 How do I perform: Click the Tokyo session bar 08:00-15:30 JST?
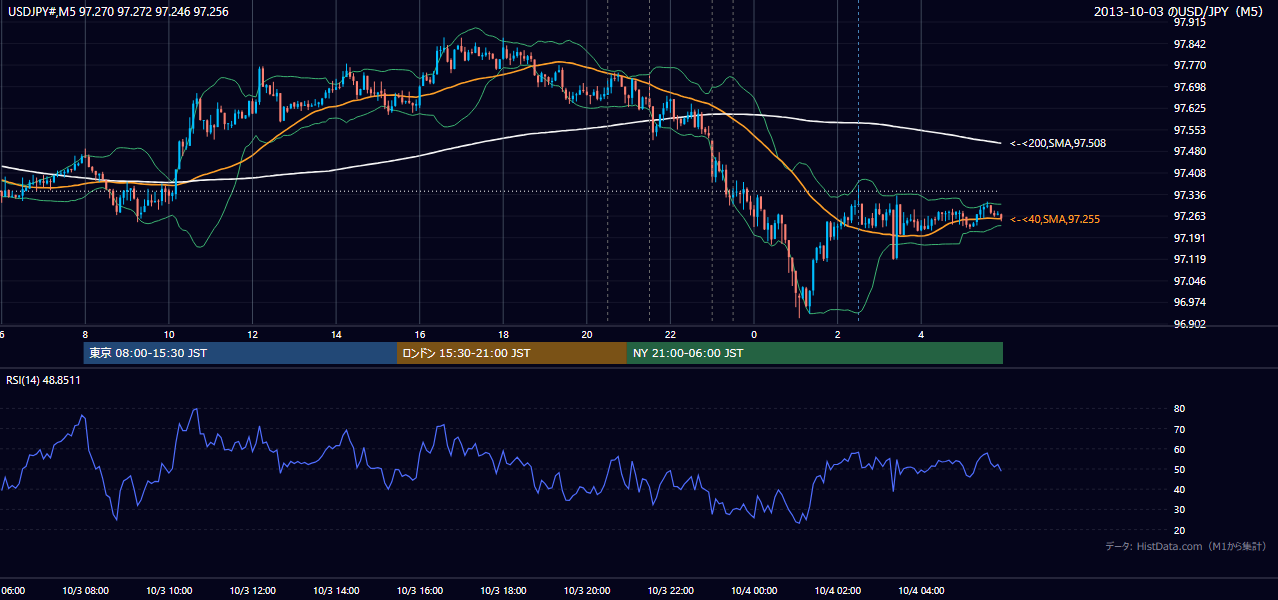point(240,353)
